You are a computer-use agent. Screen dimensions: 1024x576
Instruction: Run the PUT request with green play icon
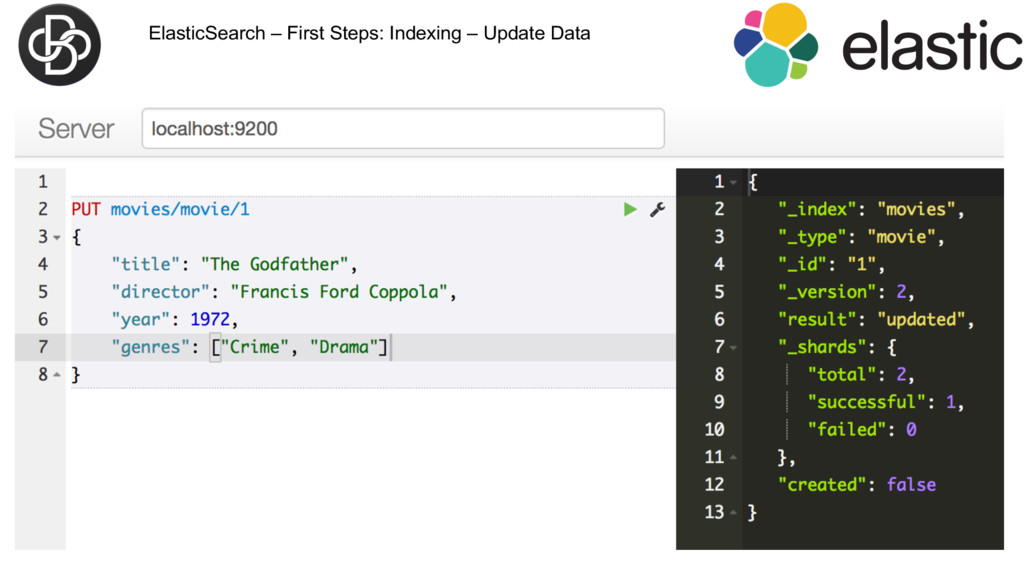(x=630, y=210)
